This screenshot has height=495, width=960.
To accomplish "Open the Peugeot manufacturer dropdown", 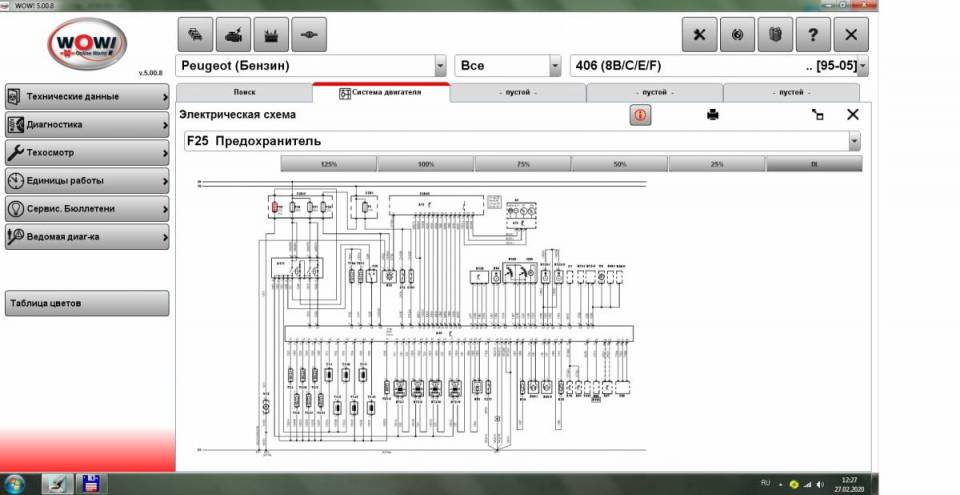I will click(x=440, y=67).
